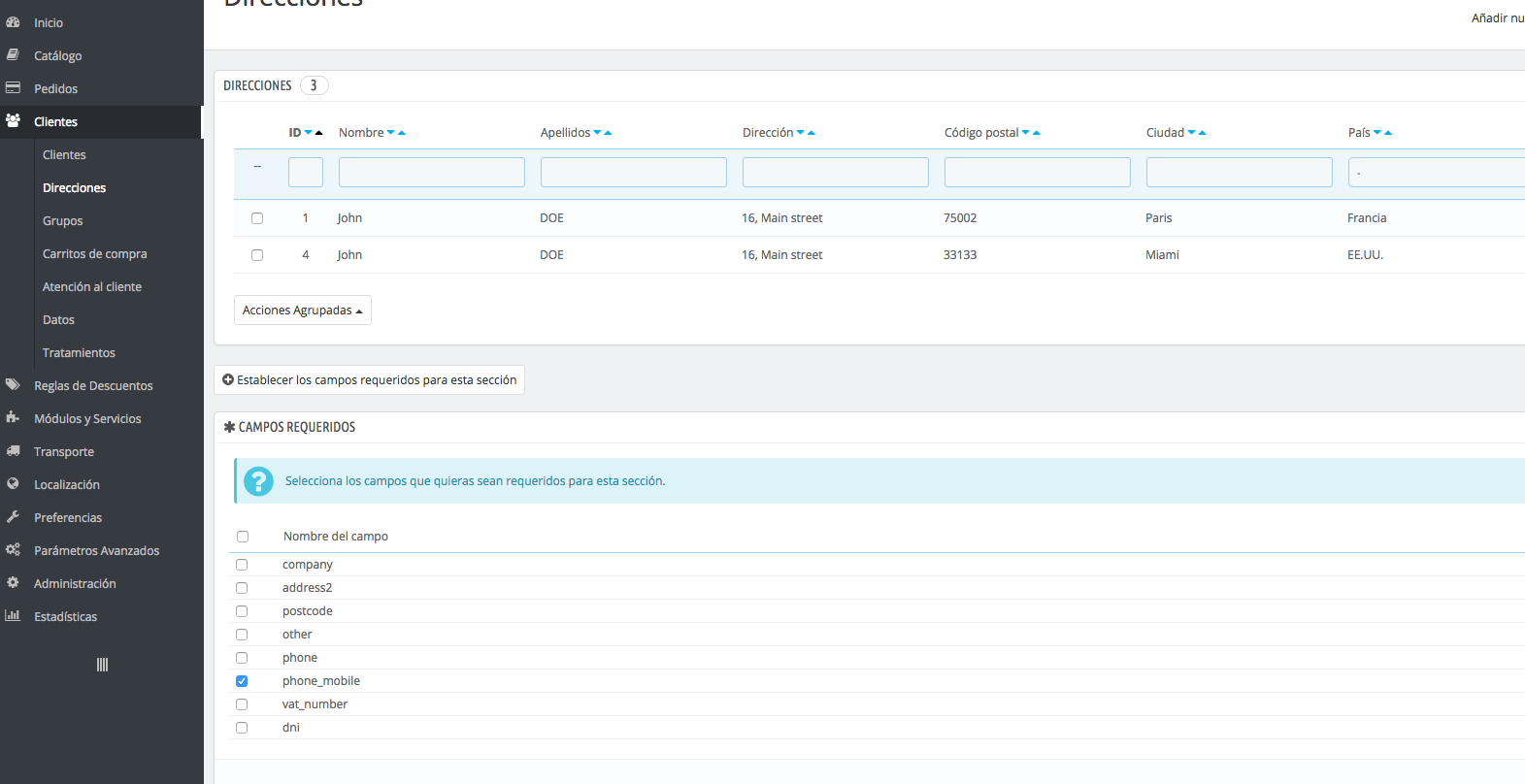The image size is (1525, 784).
Task: Check the dni required field checkbox
Action: [242, 728]
